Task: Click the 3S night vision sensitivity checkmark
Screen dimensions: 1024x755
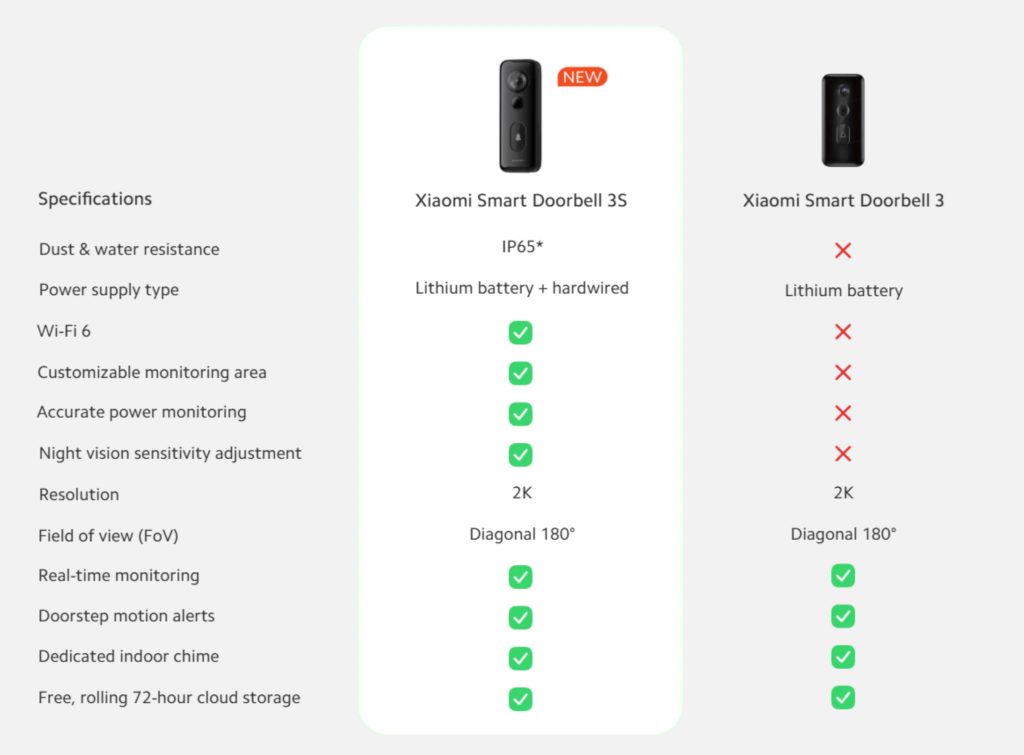Action: coord(520,454)
